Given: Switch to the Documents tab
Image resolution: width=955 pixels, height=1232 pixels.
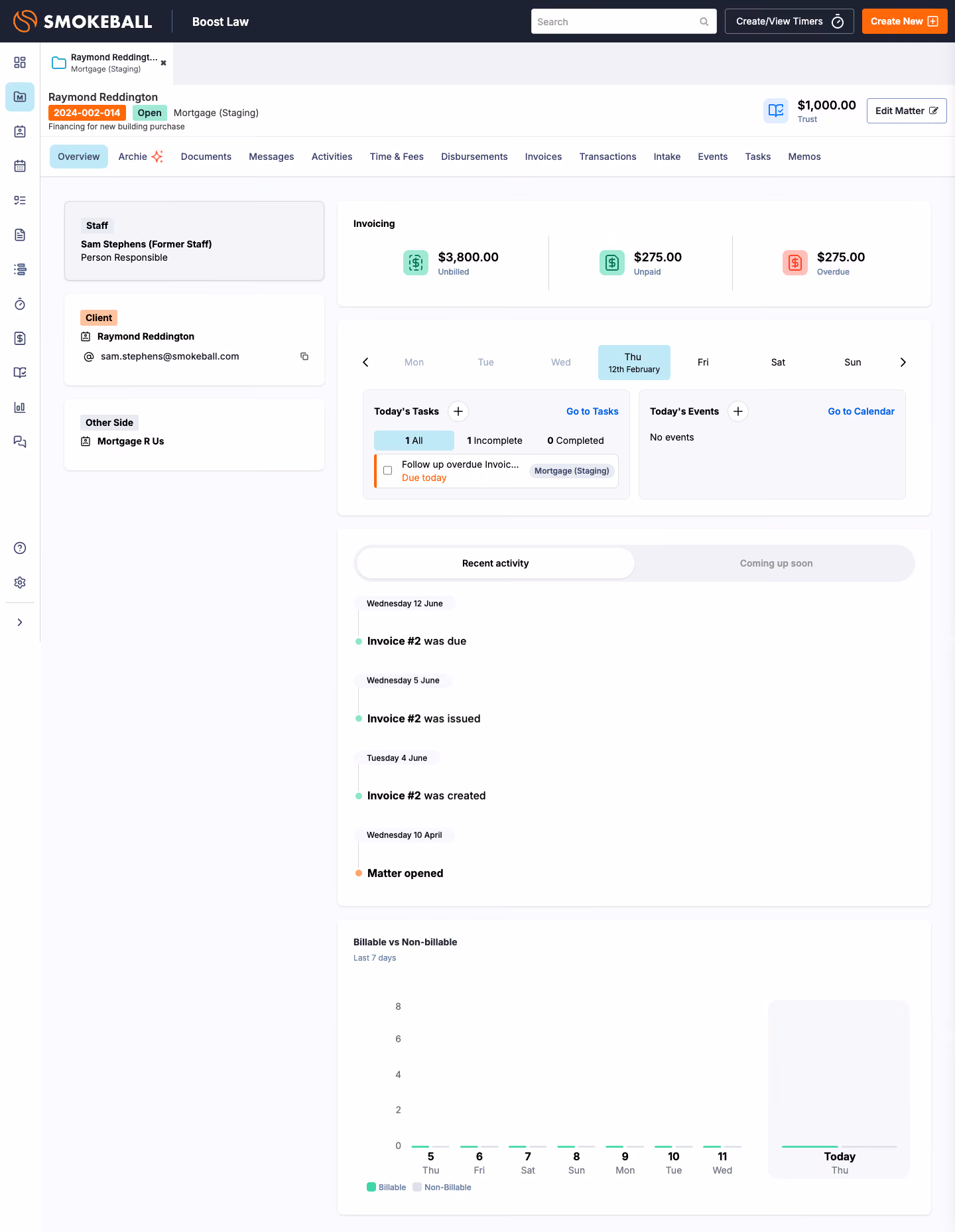Looking at the screenshot, I should pos(206,157).
